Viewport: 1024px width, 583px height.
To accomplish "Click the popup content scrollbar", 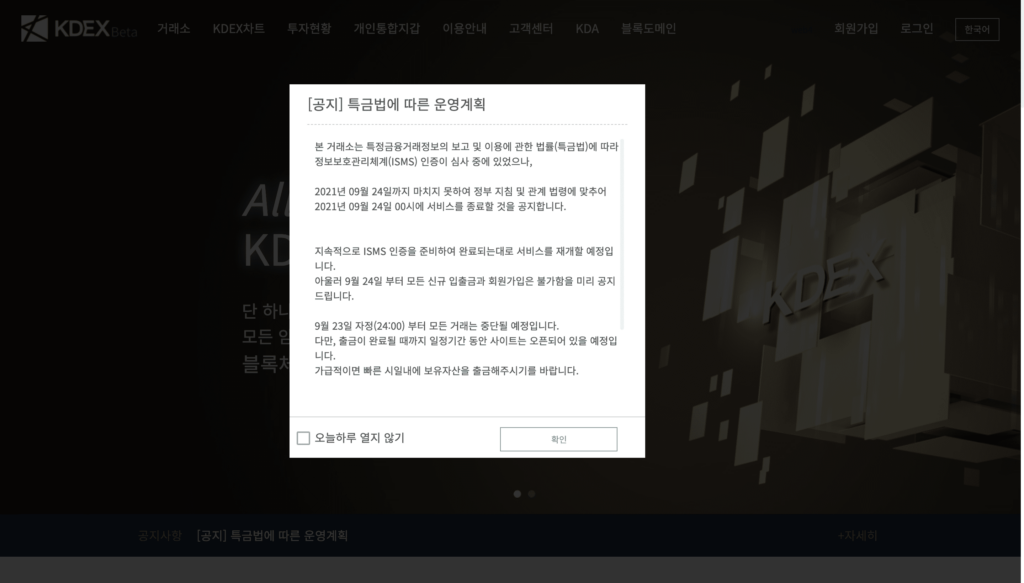I will pyautogui.click(x=622, y=235).
